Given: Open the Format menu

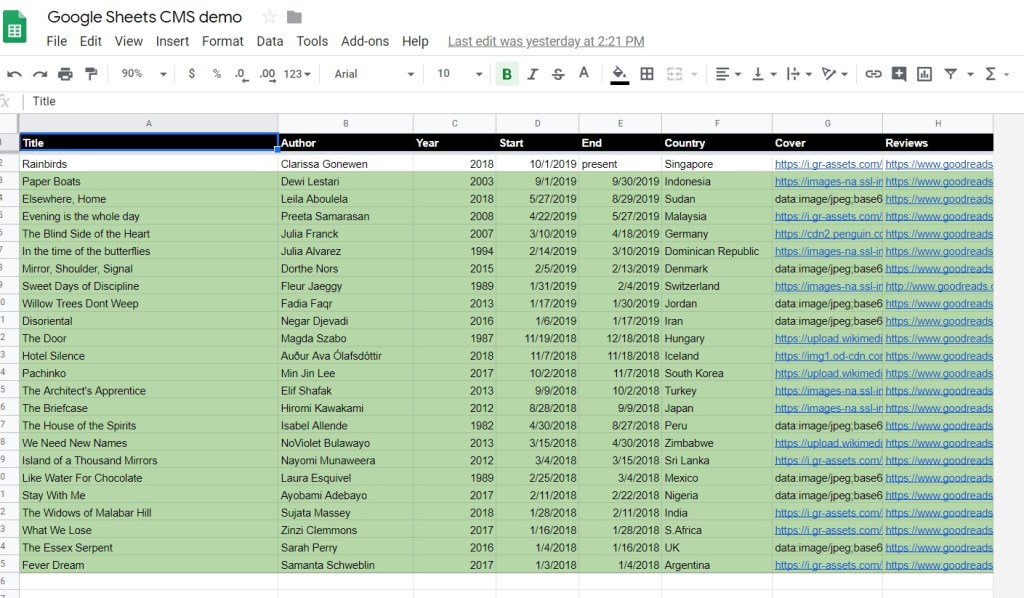Looking at the screenshot, I should click(222, 41).
